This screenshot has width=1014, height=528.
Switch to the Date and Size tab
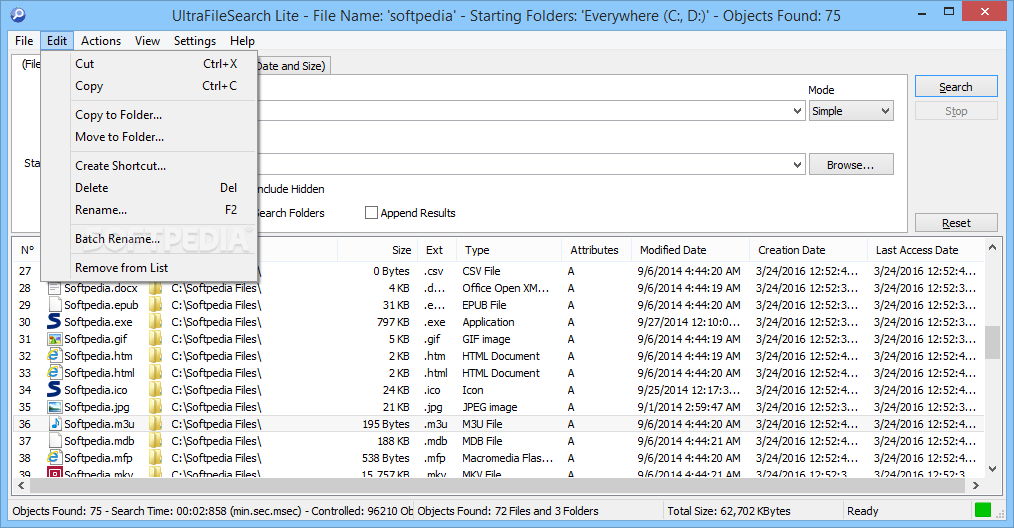294,66
